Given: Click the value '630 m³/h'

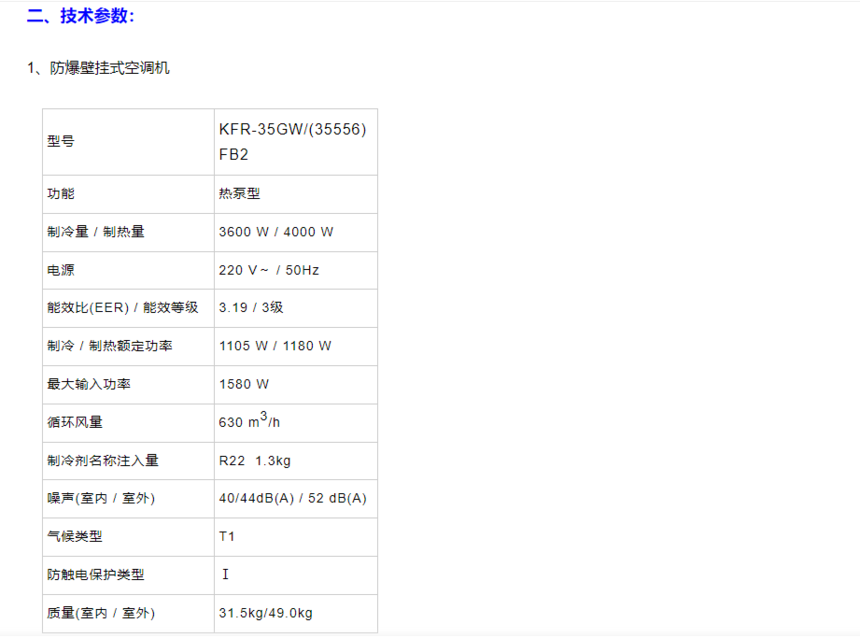Looking at the screenshot, I should pyautogui.click(x=249, y=421).
